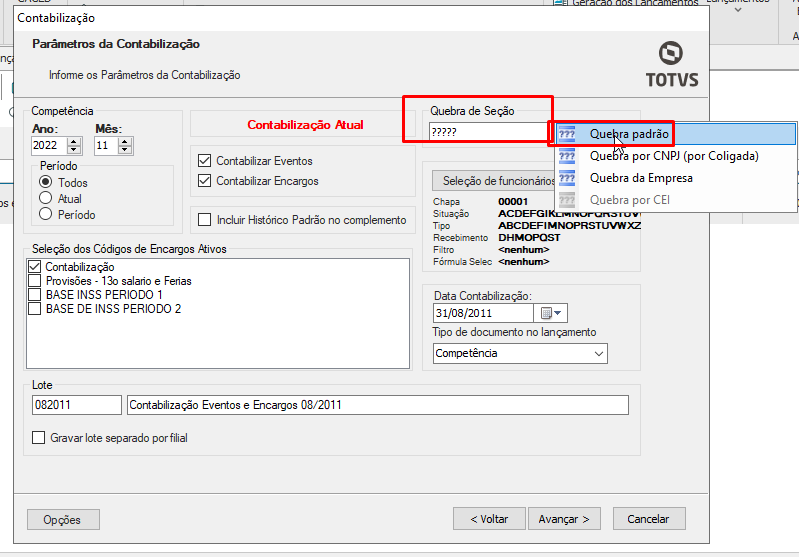Image resolution: width=799 pixels, height=557 pixels.
Task: Click the Mês spinner control
Action: click(125, 145)
